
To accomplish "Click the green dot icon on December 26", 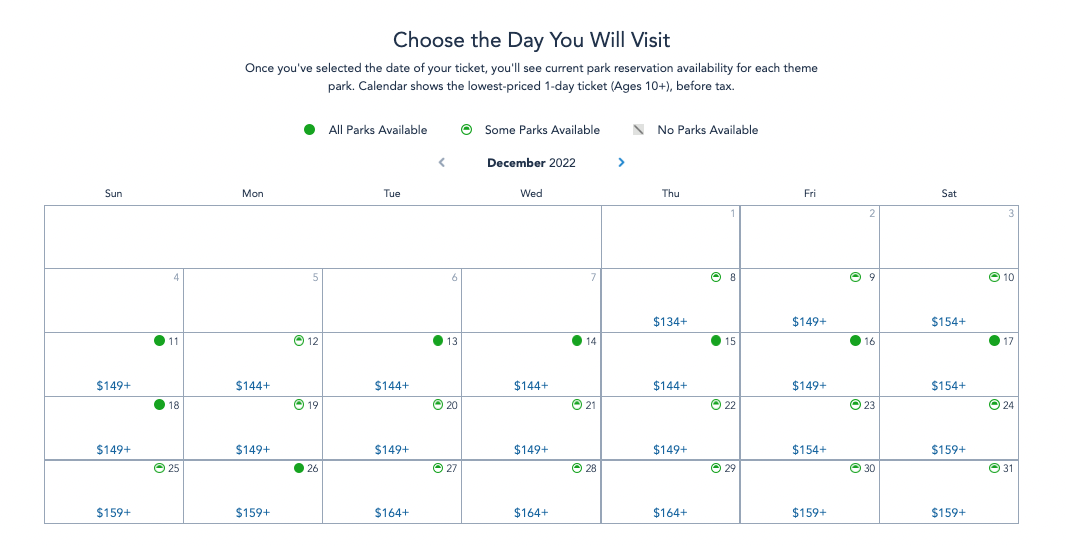I will tap(298, 468).
